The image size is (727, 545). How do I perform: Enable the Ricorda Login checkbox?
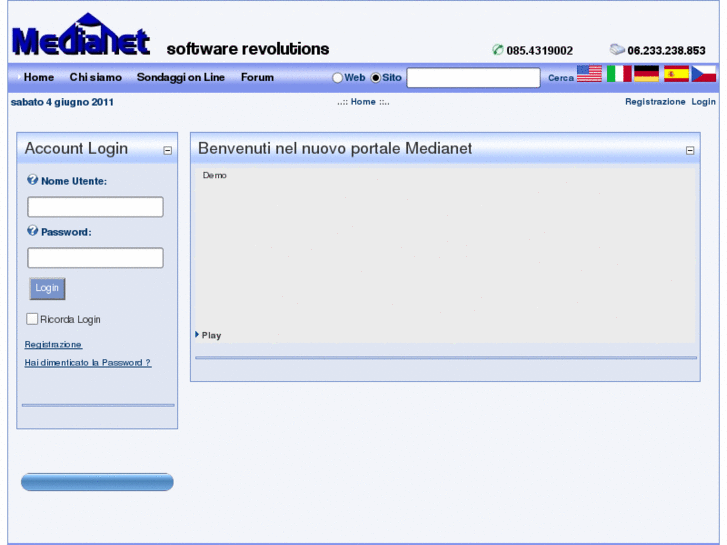point(32,319)
